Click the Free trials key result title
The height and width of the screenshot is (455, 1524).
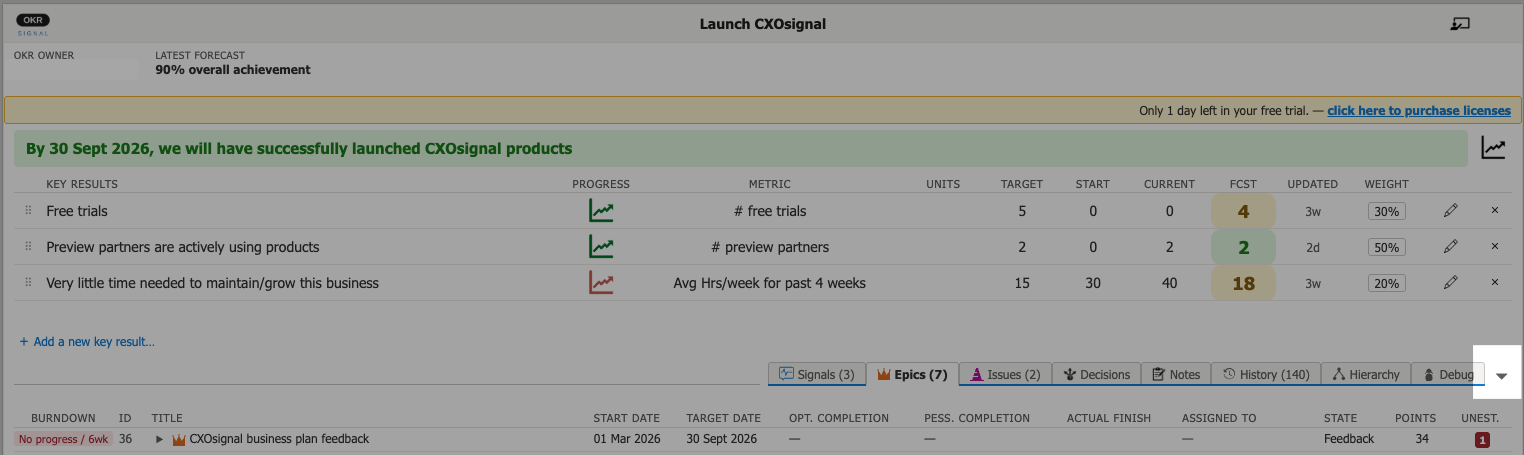point(77,211)
